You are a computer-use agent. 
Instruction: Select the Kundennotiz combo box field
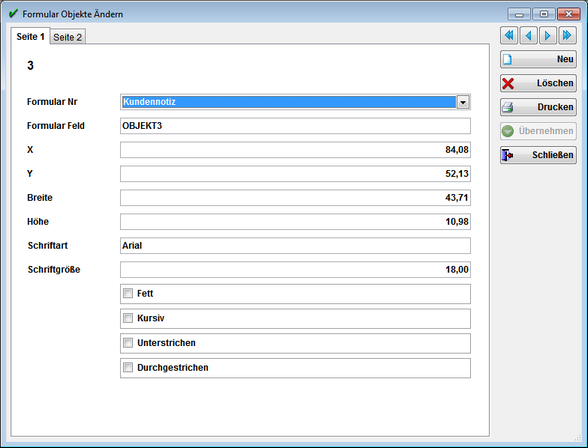(x=295, y=102)
